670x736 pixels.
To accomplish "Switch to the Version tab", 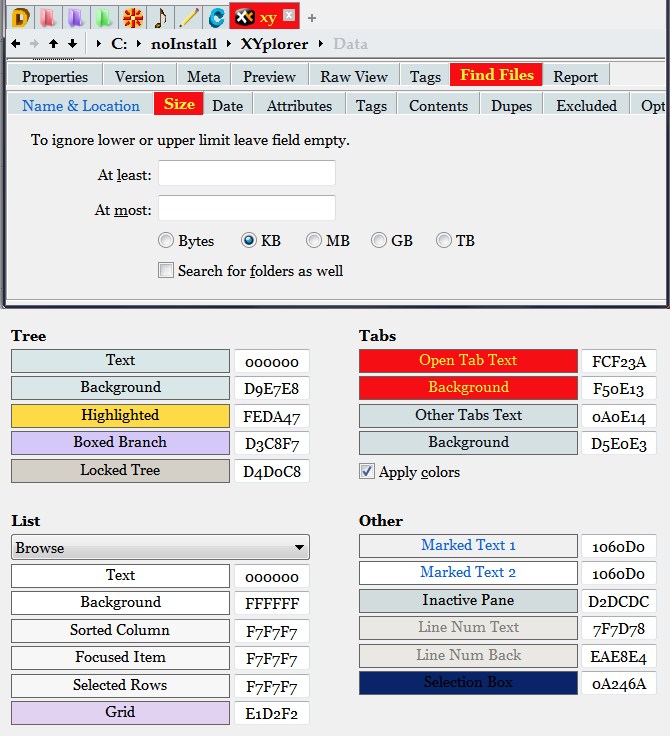I will [139, 77].
